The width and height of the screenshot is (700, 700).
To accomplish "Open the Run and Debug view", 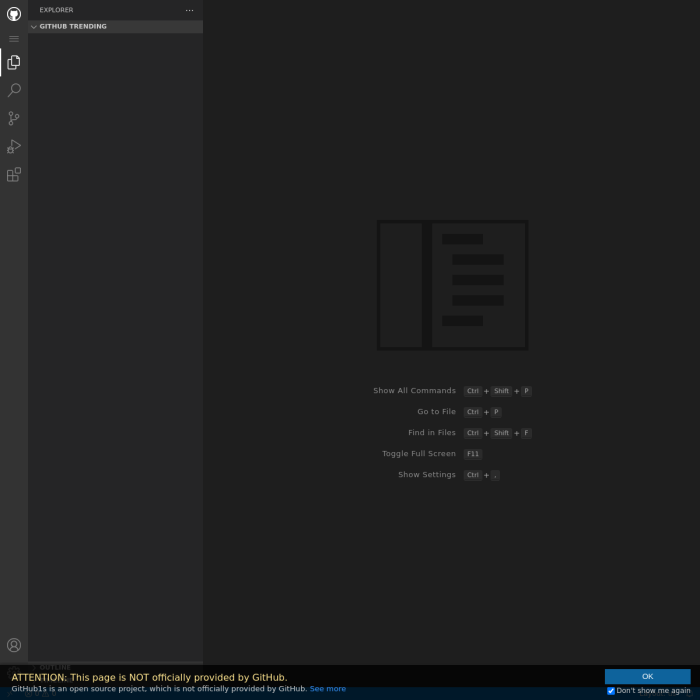I will tap(14, 146).
